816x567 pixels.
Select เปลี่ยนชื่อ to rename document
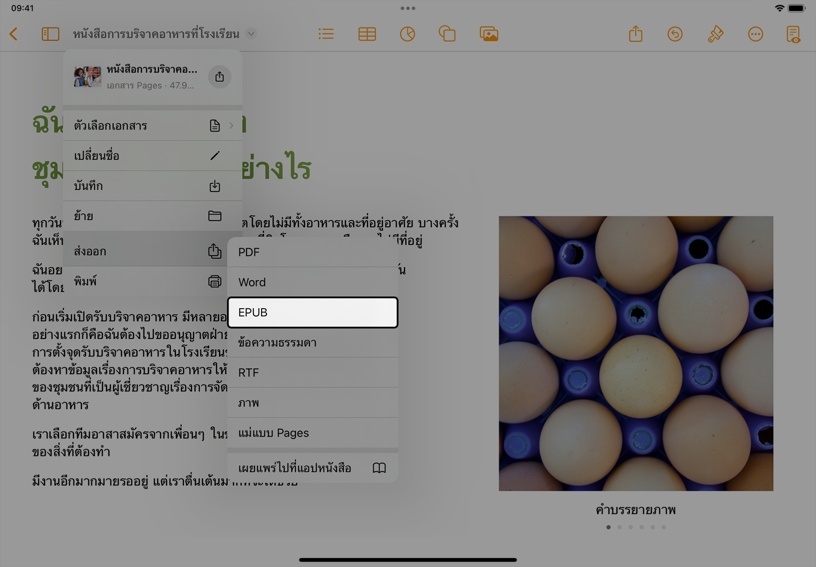152,156
